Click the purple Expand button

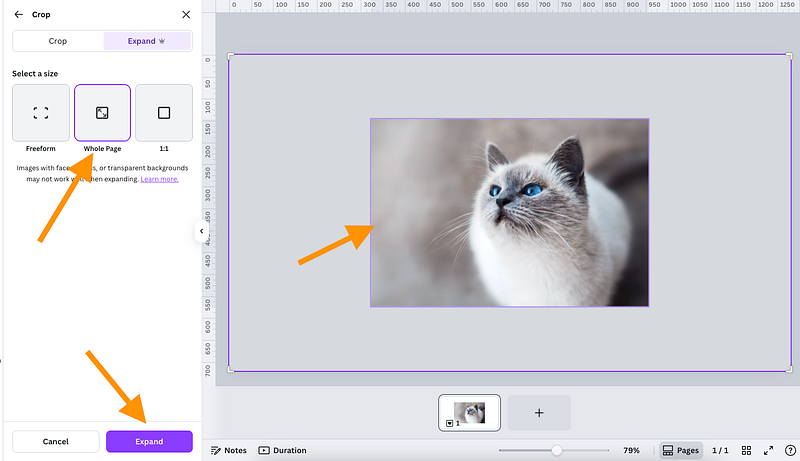pyautogui.click(x=149, y=442)
